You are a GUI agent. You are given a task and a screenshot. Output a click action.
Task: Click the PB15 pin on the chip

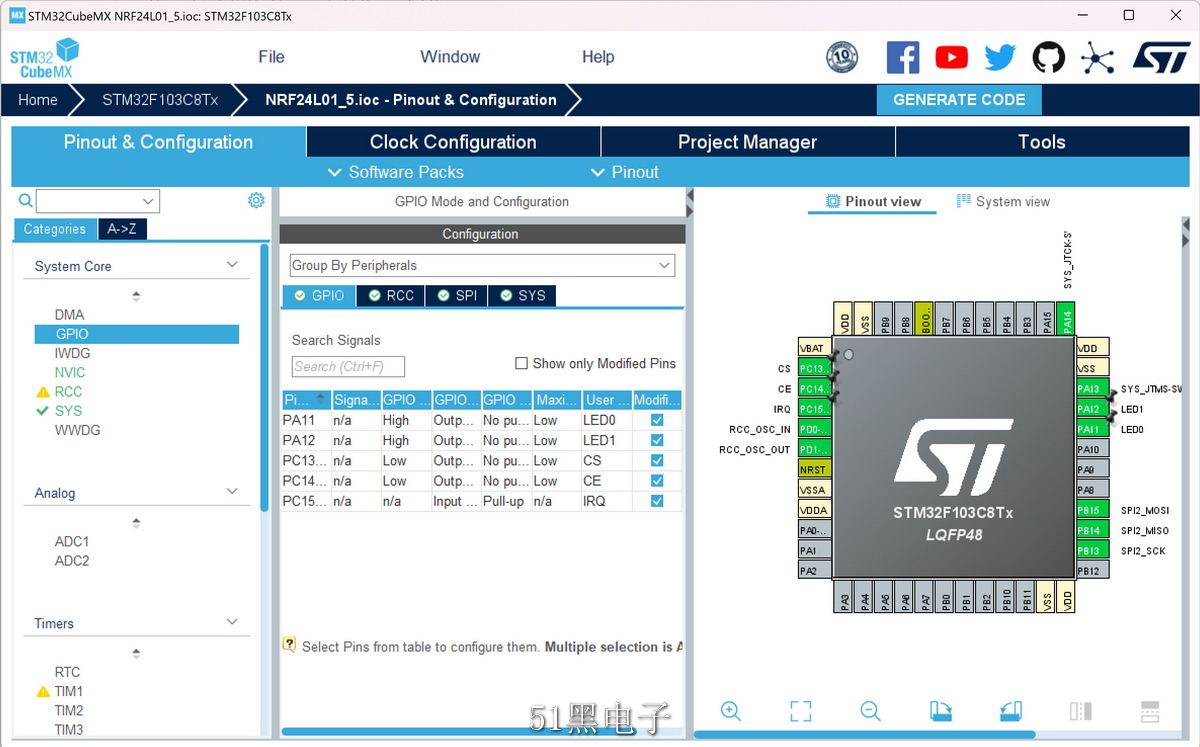[x=1093, y=510]
